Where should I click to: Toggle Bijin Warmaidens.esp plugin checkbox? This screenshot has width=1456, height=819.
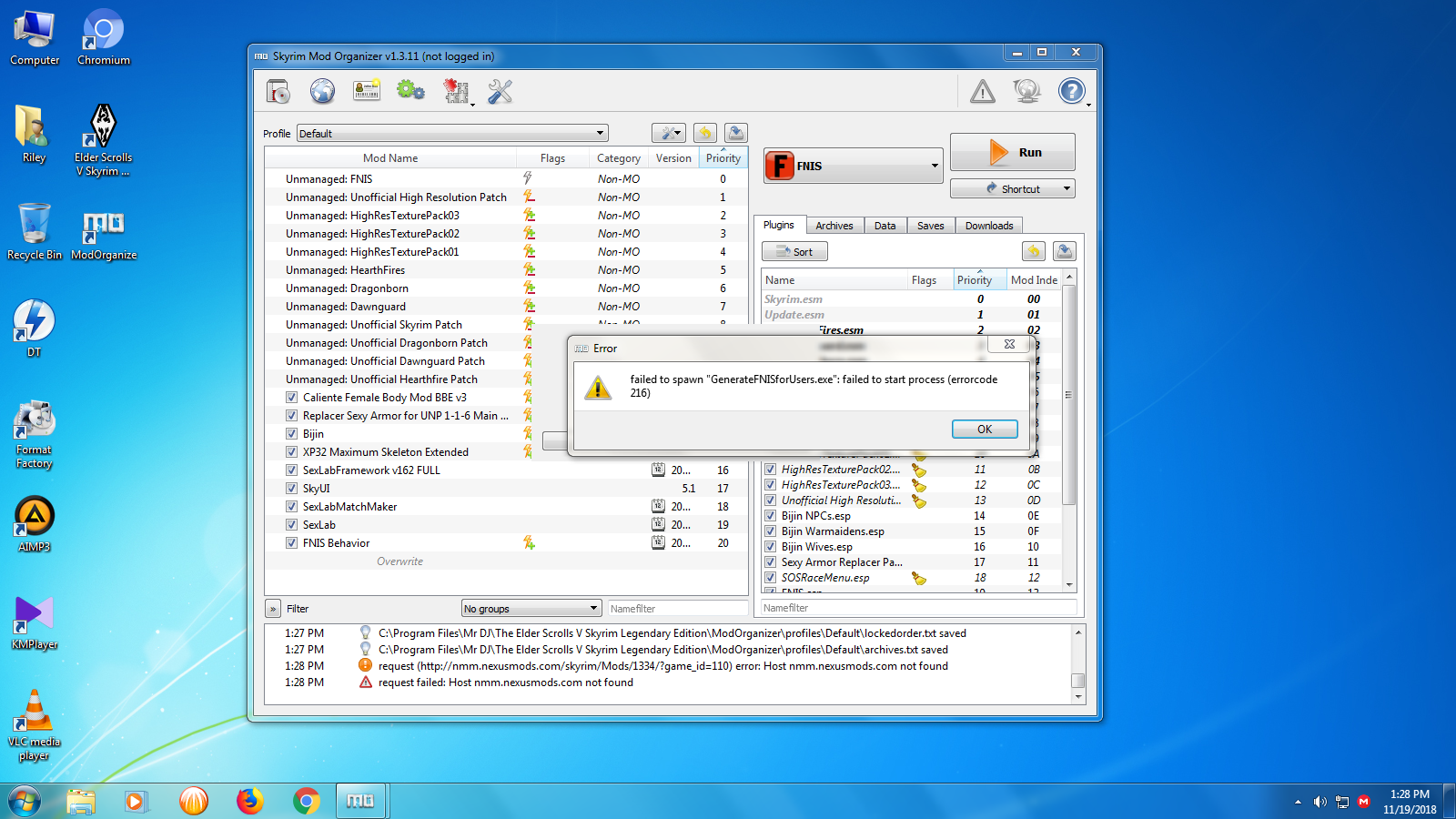tap(771, 531)
